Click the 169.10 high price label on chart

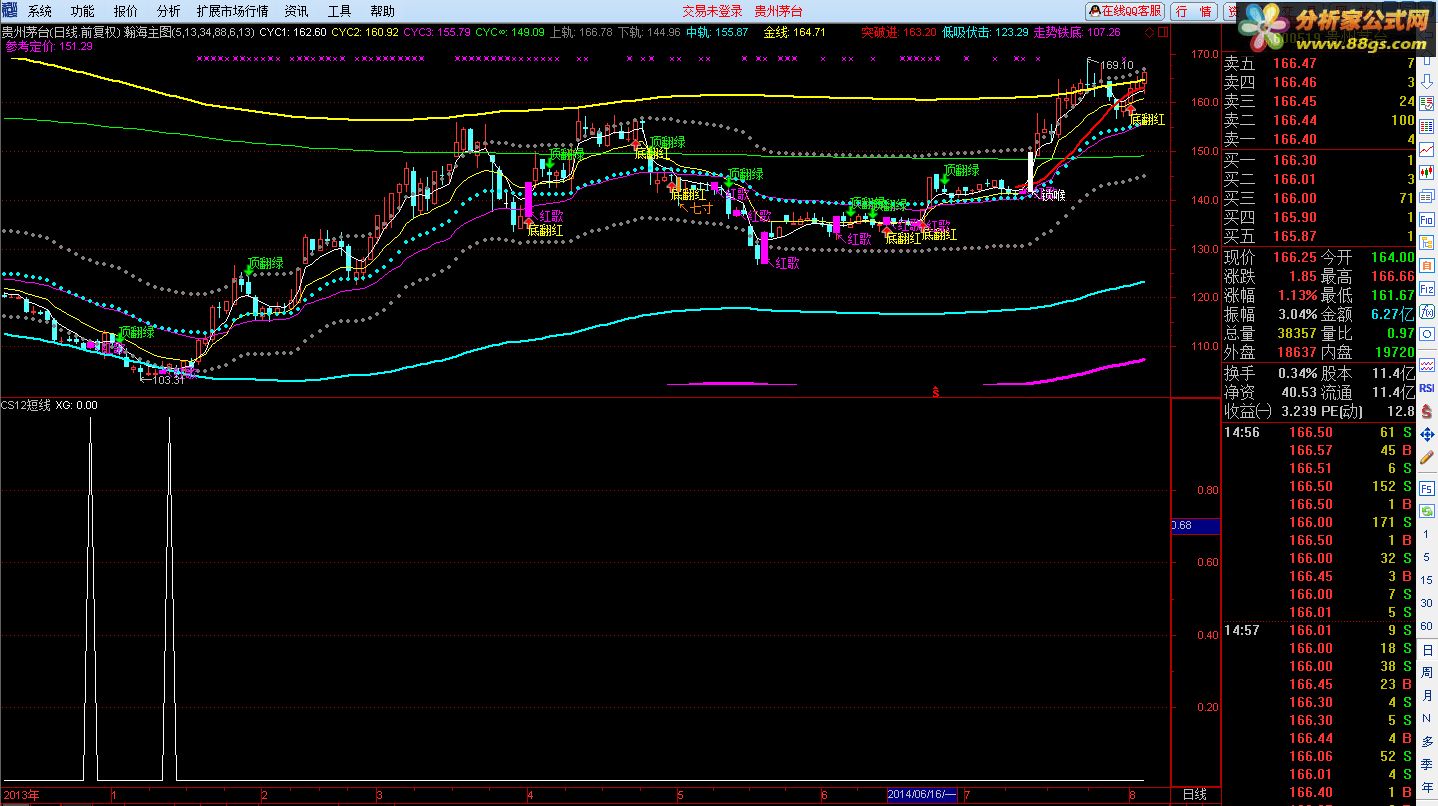1116,66
